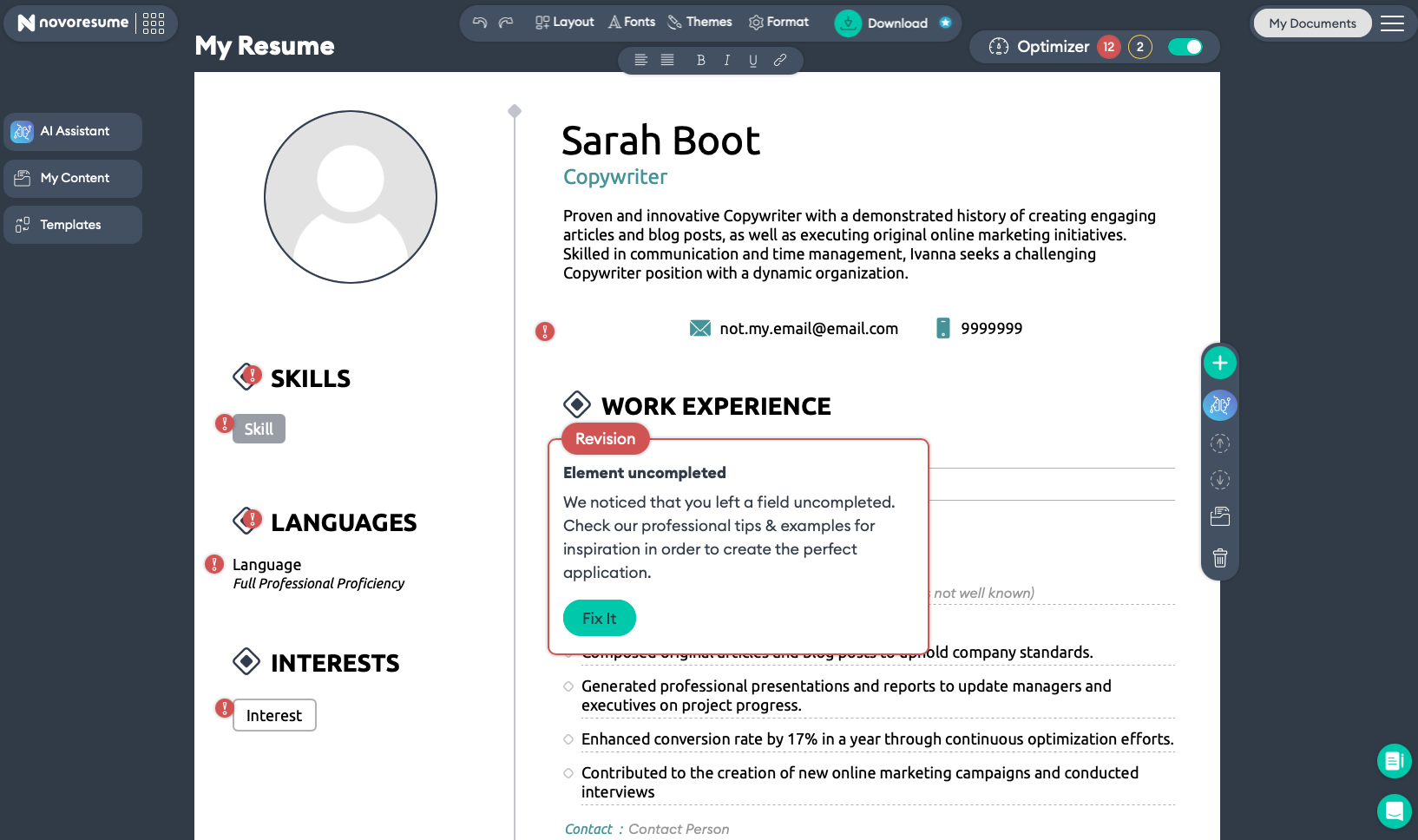Toggle the Optimizer switch off

1185,47
